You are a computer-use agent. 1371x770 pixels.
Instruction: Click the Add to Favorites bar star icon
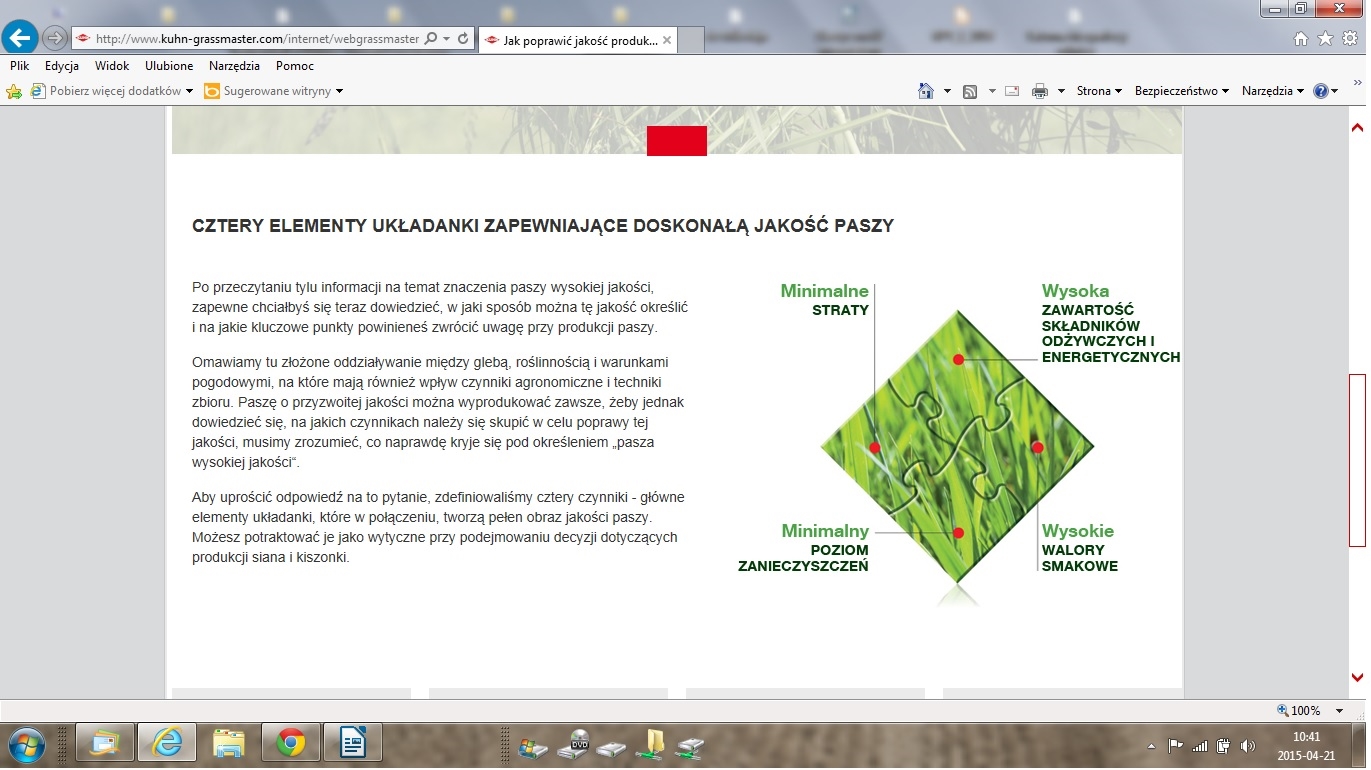[x=14, y=91]
